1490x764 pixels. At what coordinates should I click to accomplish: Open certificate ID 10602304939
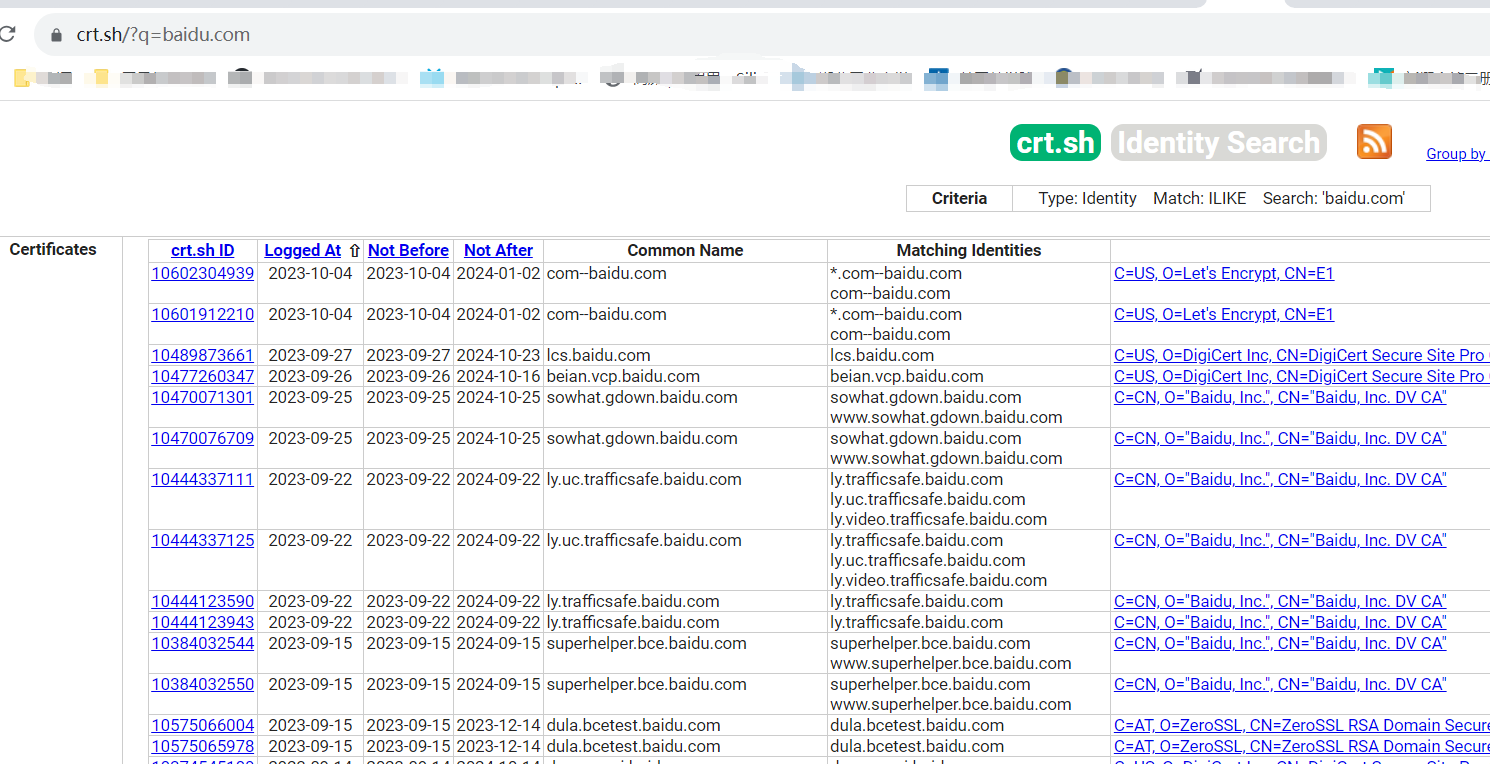click(x=203, y=273)
